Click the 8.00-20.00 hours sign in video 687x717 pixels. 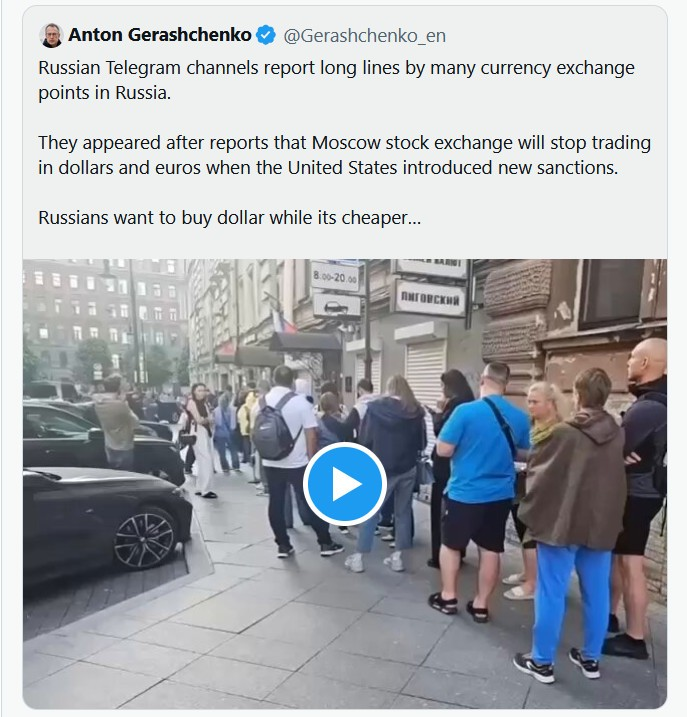pyautogui.click(x=335, y=277)
